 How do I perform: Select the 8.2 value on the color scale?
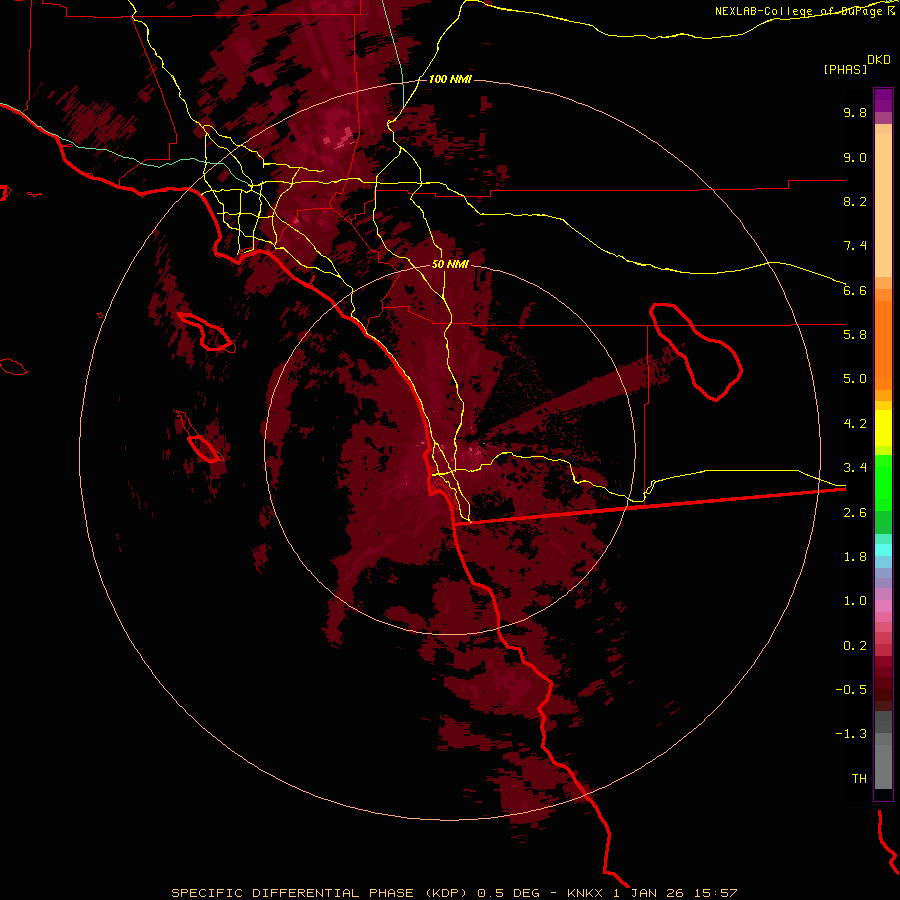(x=855, y=201)
